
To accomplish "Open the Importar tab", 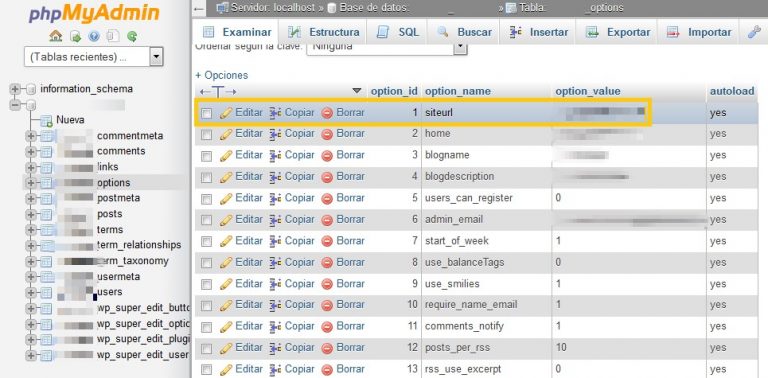I will pos(698,32).
